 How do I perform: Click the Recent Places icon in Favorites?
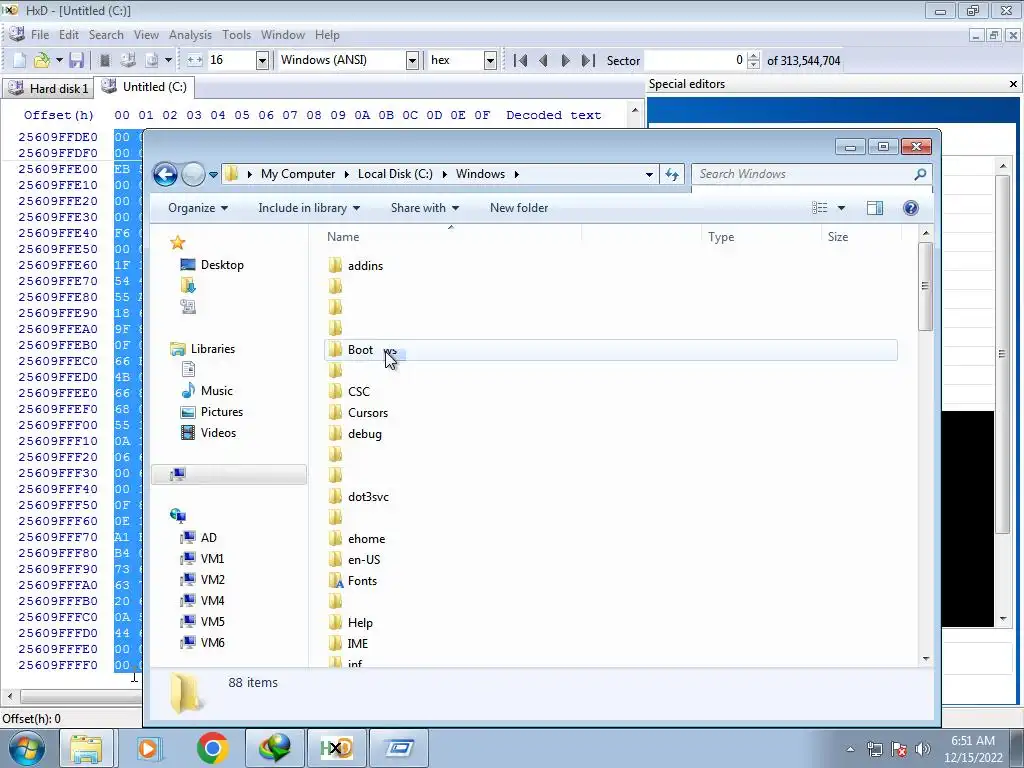click(x=188, y=306)
